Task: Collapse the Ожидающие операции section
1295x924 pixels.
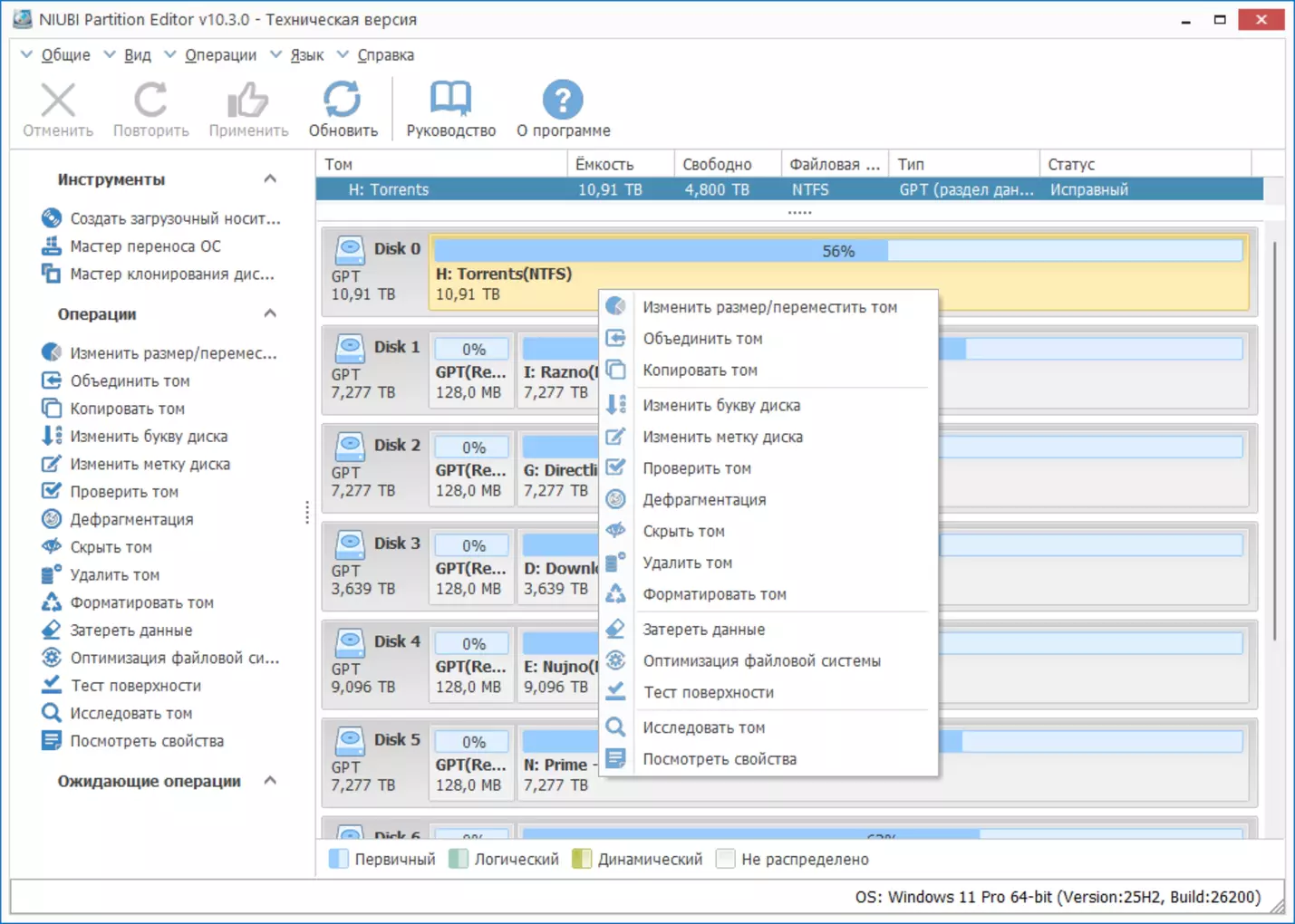Action: coord(270,781)
